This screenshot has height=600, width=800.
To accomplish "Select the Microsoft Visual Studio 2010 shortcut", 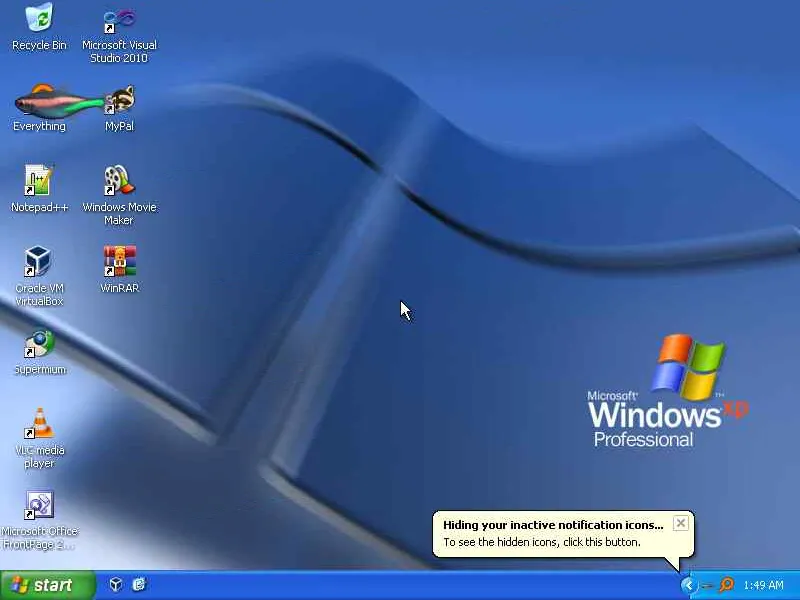I will (119, 34).
